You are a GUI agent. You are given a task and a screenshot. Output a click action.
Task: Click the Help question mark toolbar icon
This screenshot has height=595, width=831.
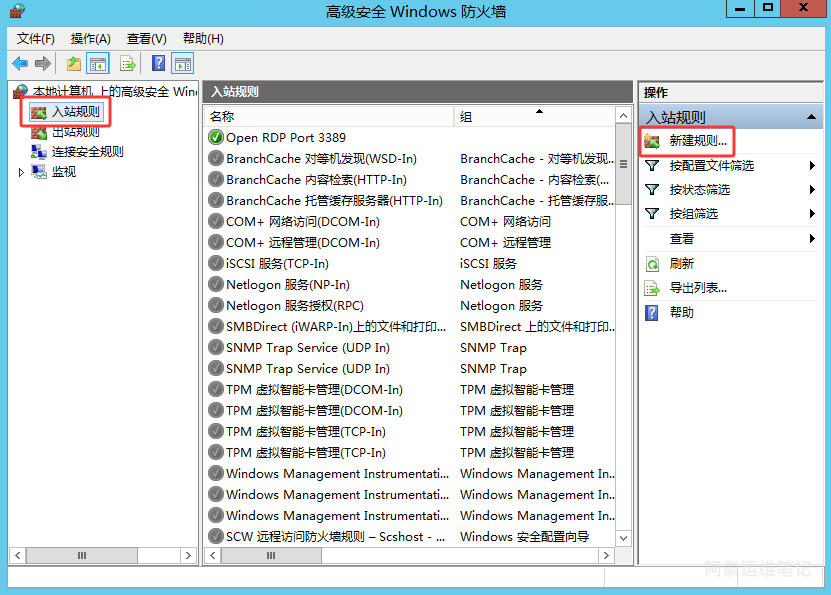tap(158, 64)
